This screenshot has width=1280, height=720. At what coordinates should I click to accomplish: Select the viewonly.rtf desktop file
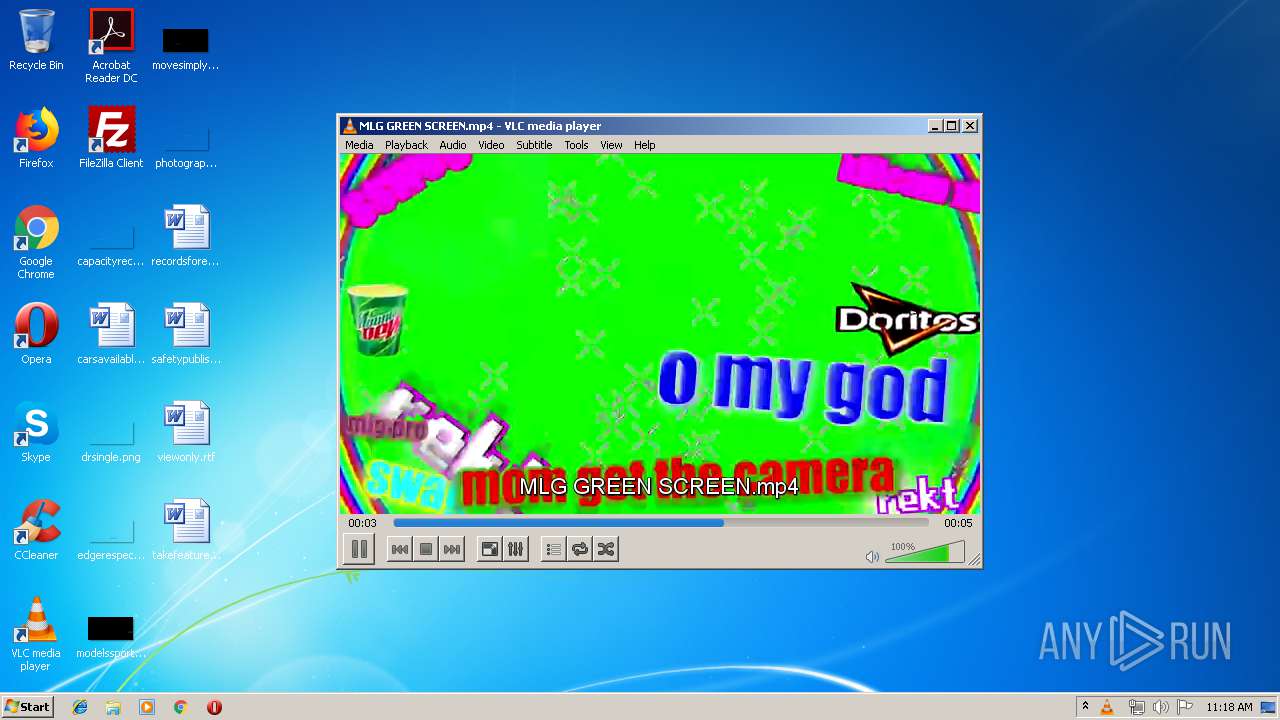(186, 432)
